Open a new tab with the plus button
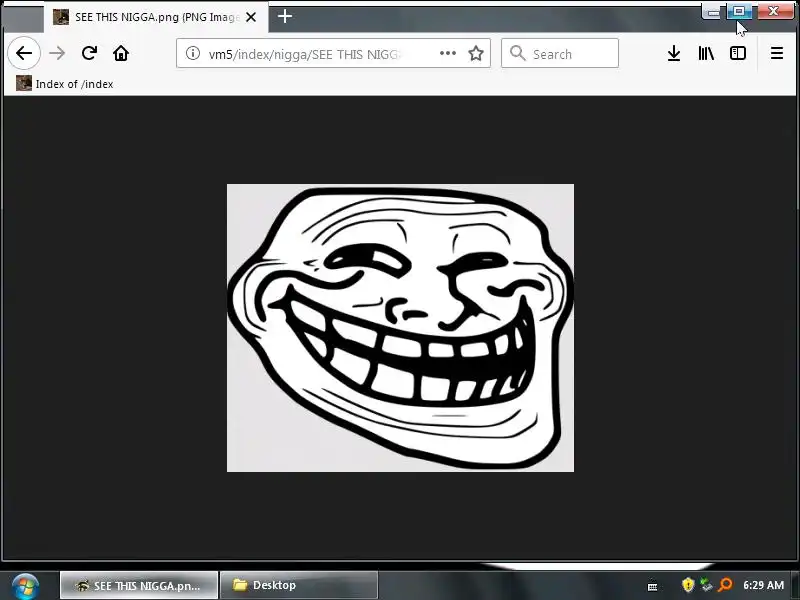The image size is (800, 600). 285,17
